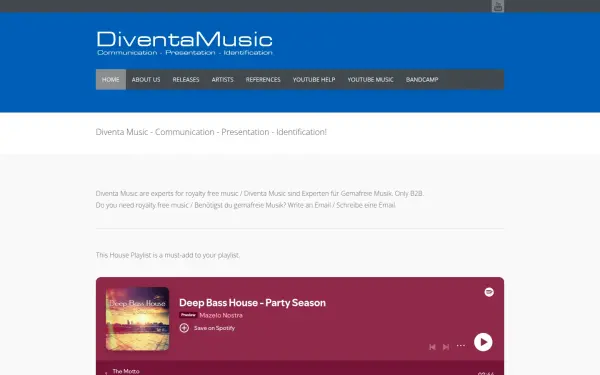Open the three-dots more options menu

click(x=461, y=346)
